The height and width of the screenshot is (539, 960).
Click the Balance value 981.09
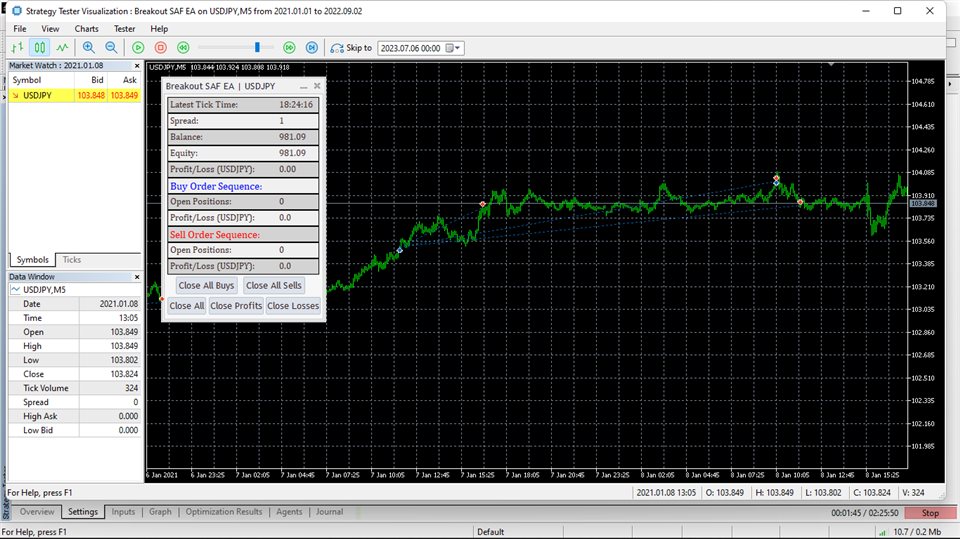[x=292, y=137]
